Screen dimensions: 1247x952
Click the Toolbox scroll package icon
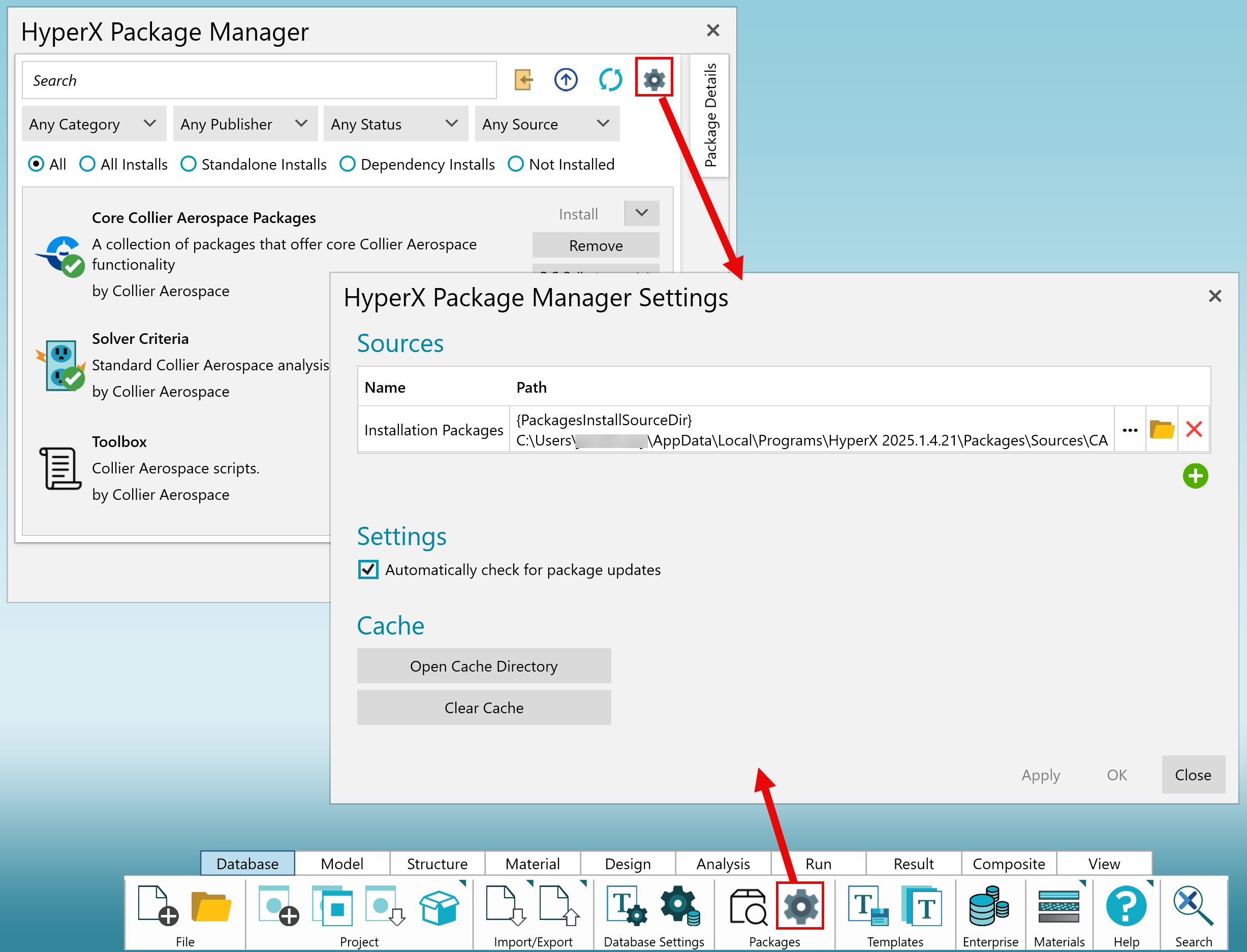(60, 468)
